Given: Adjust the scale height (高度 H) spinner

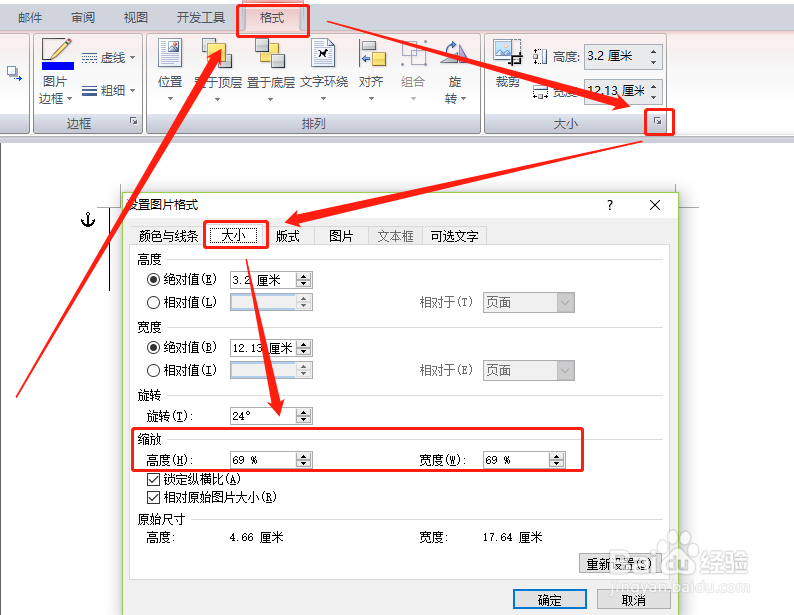Looking at the screenshot, I should click(304, 460).
